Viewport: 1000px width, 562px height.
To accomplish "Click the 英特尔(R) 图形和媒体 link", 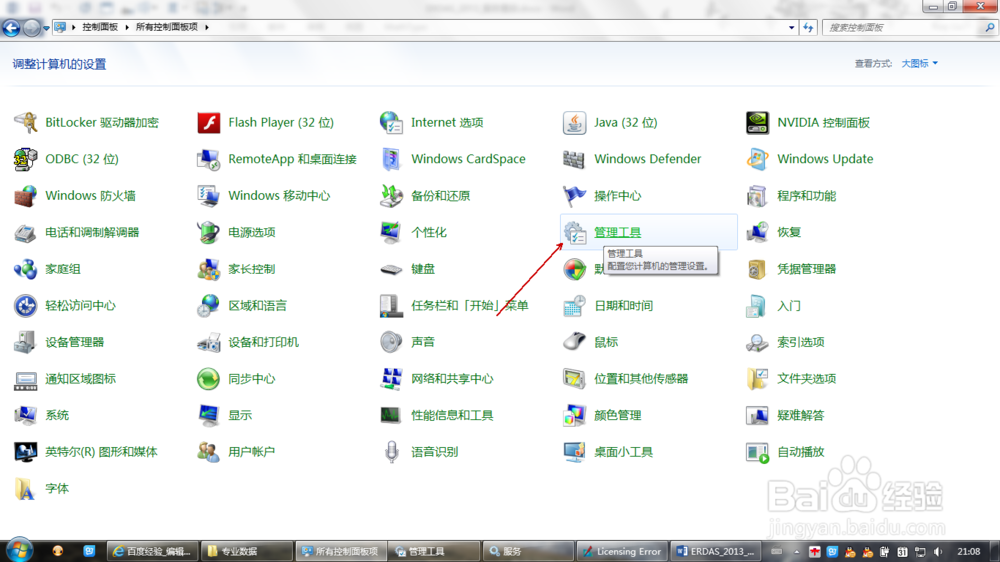I will [x=101, y=452].
